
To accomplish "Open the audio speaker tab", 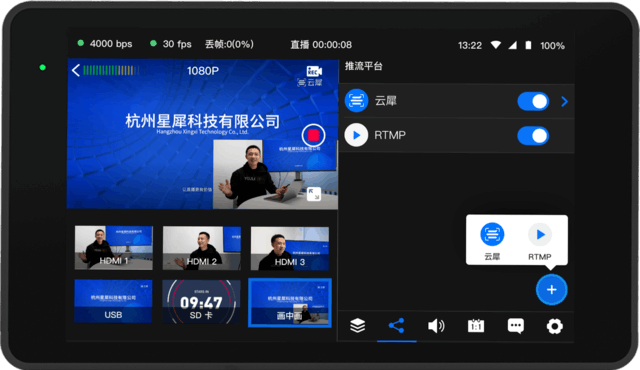I will [436, 326].
